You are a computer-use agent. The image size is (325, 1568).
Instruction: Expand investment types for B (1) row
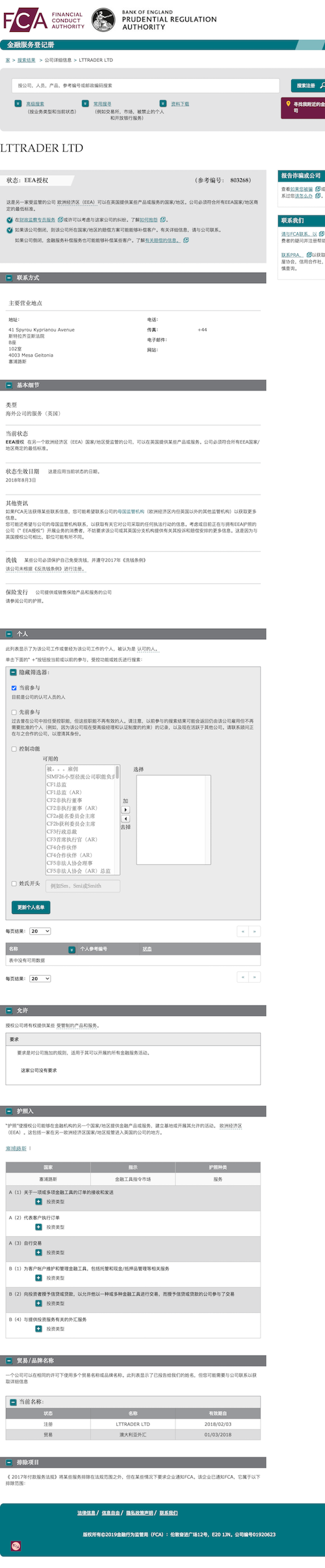39,1278
